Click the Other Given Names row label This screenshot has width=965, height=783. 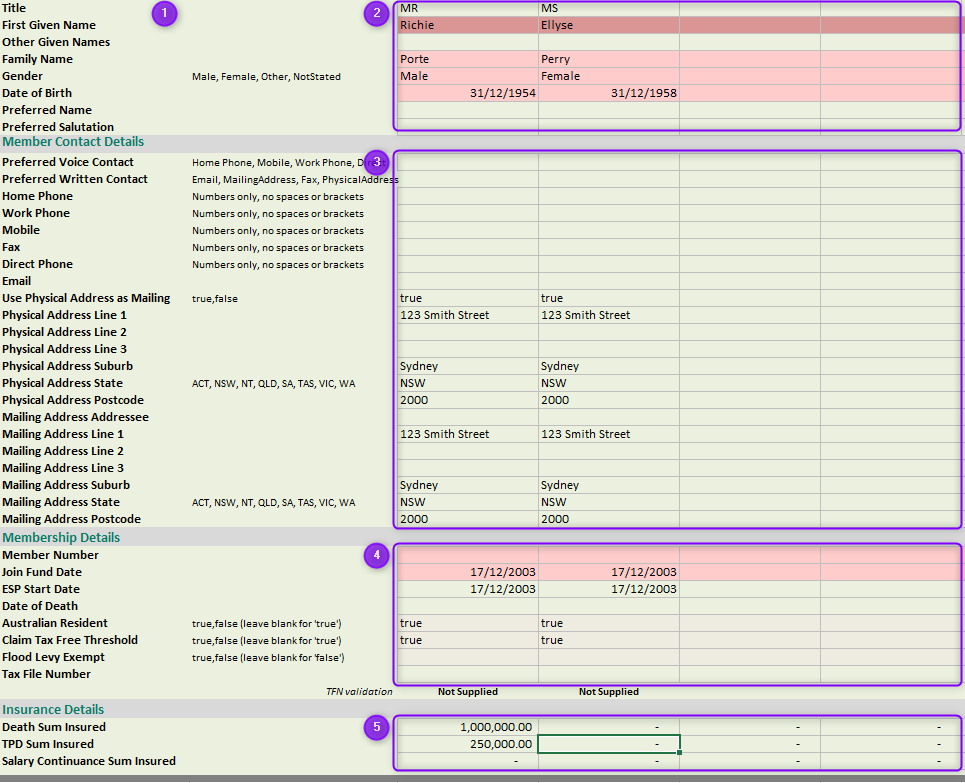(x=56, y=42)
